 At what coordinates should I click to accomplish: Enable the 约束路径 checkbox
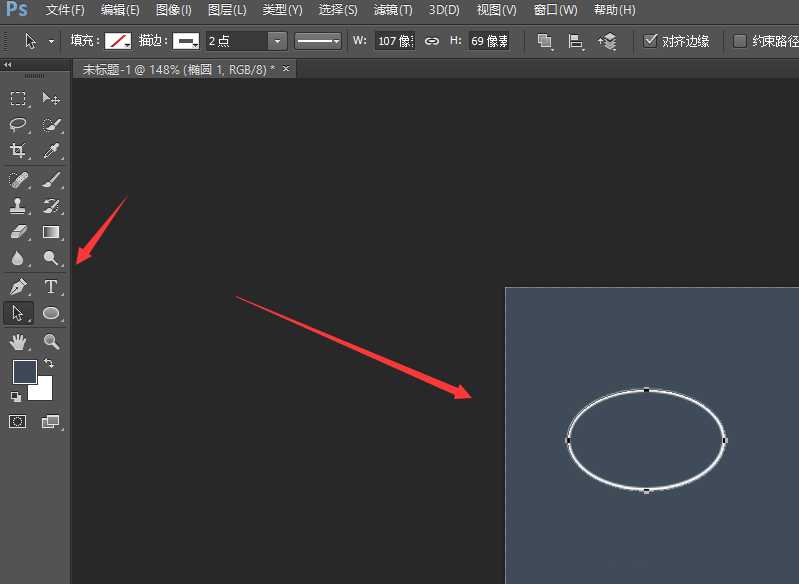tap(740, 41)
